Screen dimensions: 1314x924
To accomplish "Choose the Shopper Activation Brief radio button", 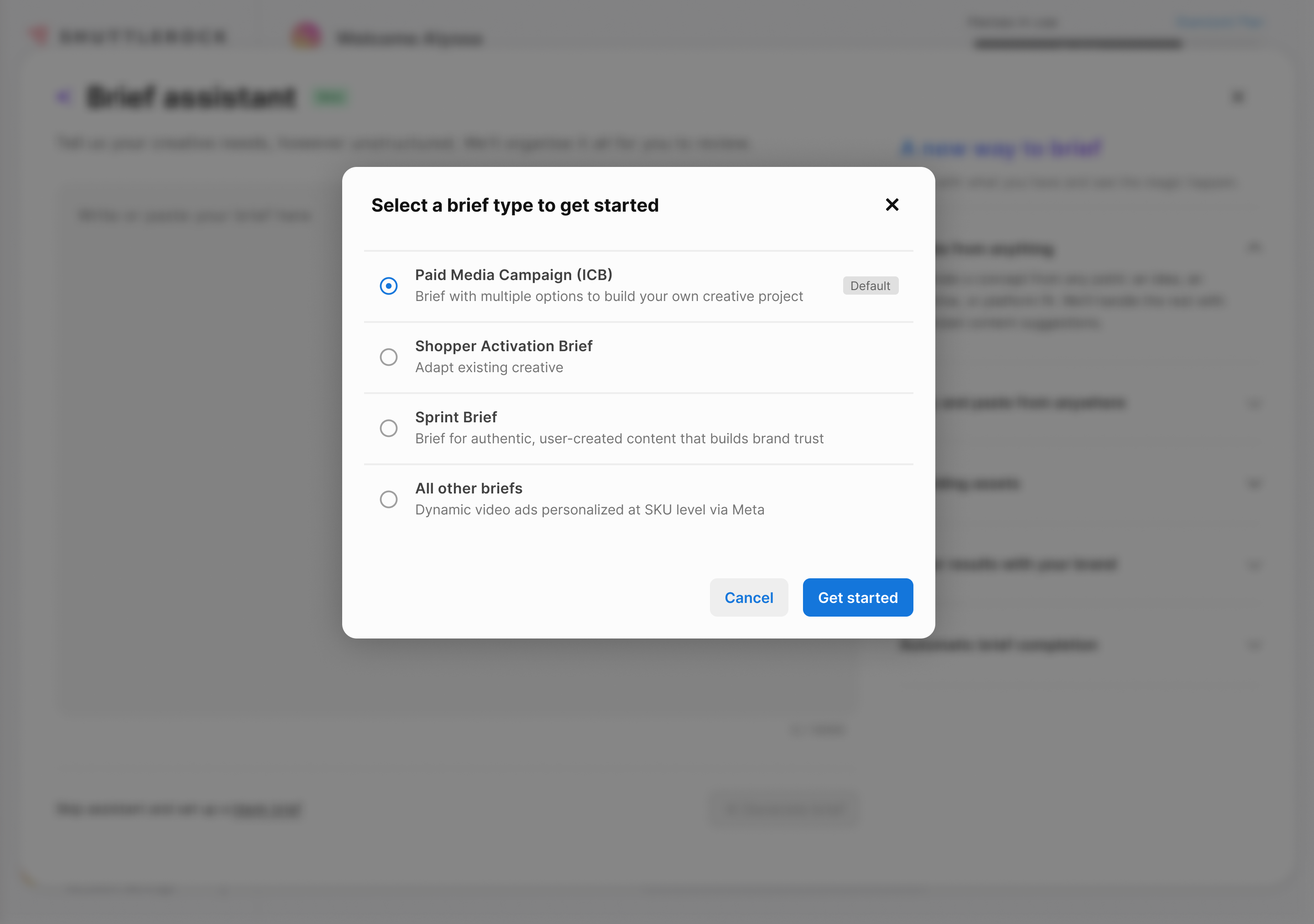I will click(x=389, y=357).
